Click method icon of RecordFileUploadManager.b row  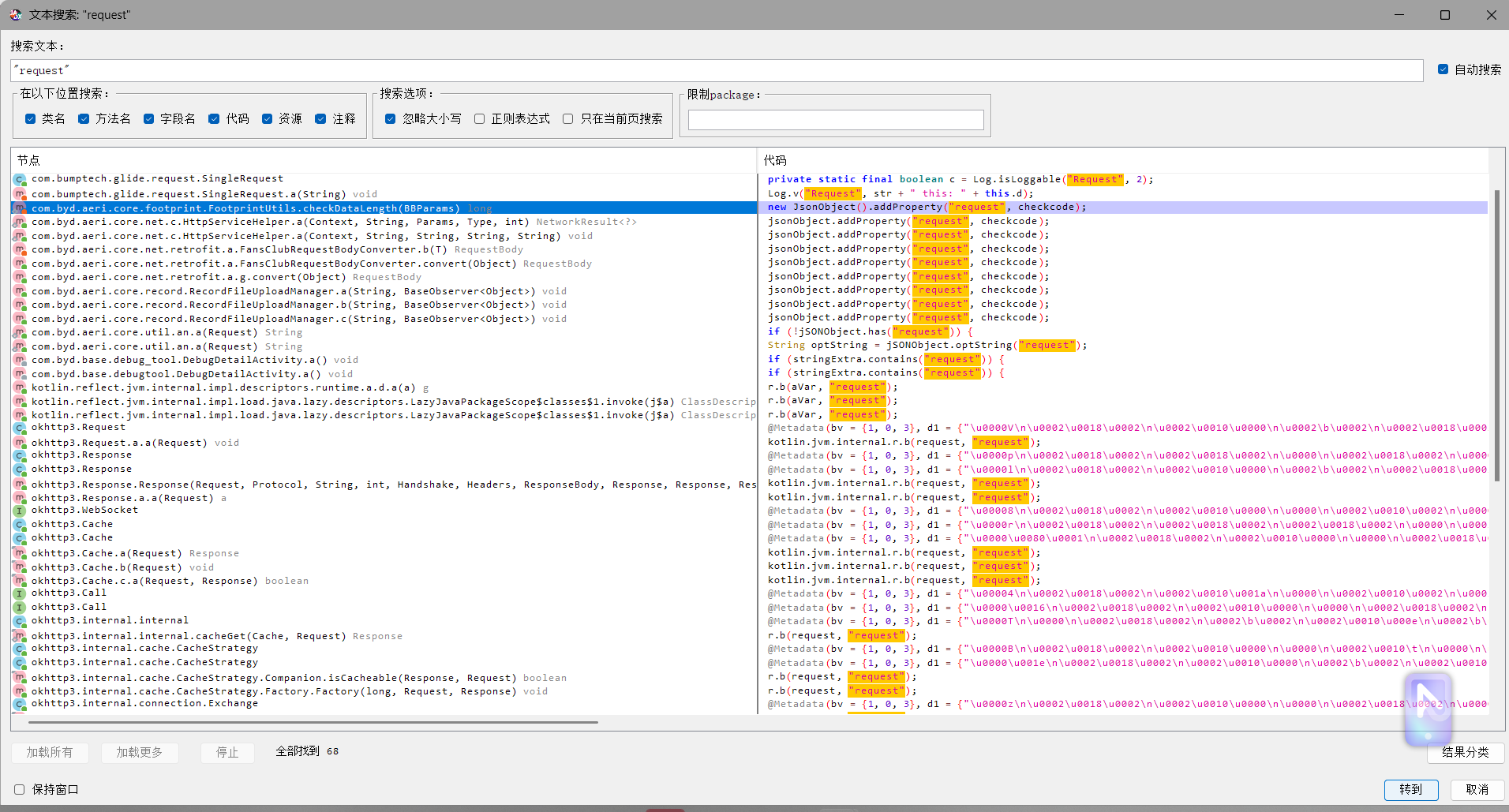click(x=20, y=305)
